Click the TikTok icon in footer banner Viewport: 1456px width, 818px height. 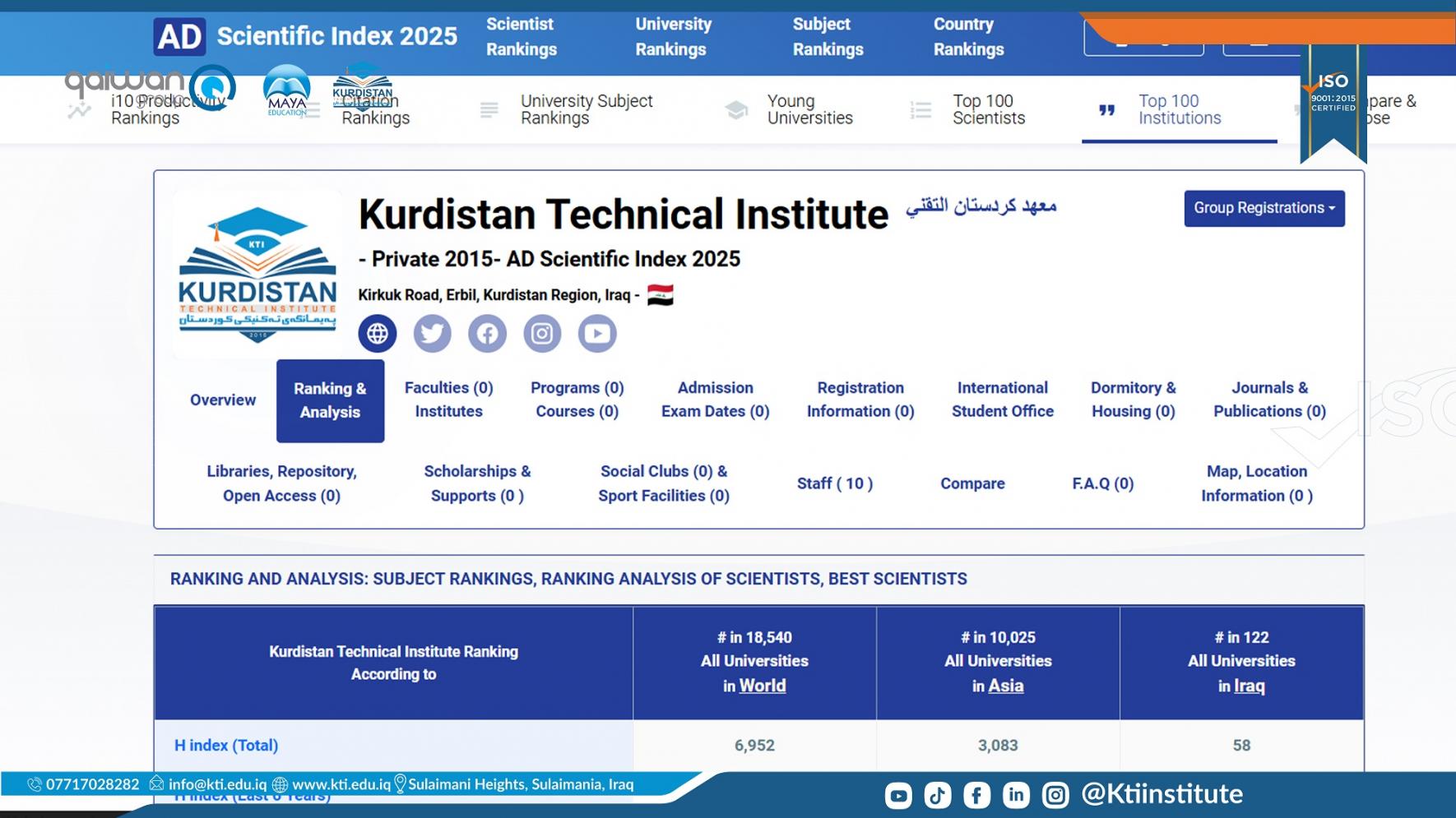point(938,795)
